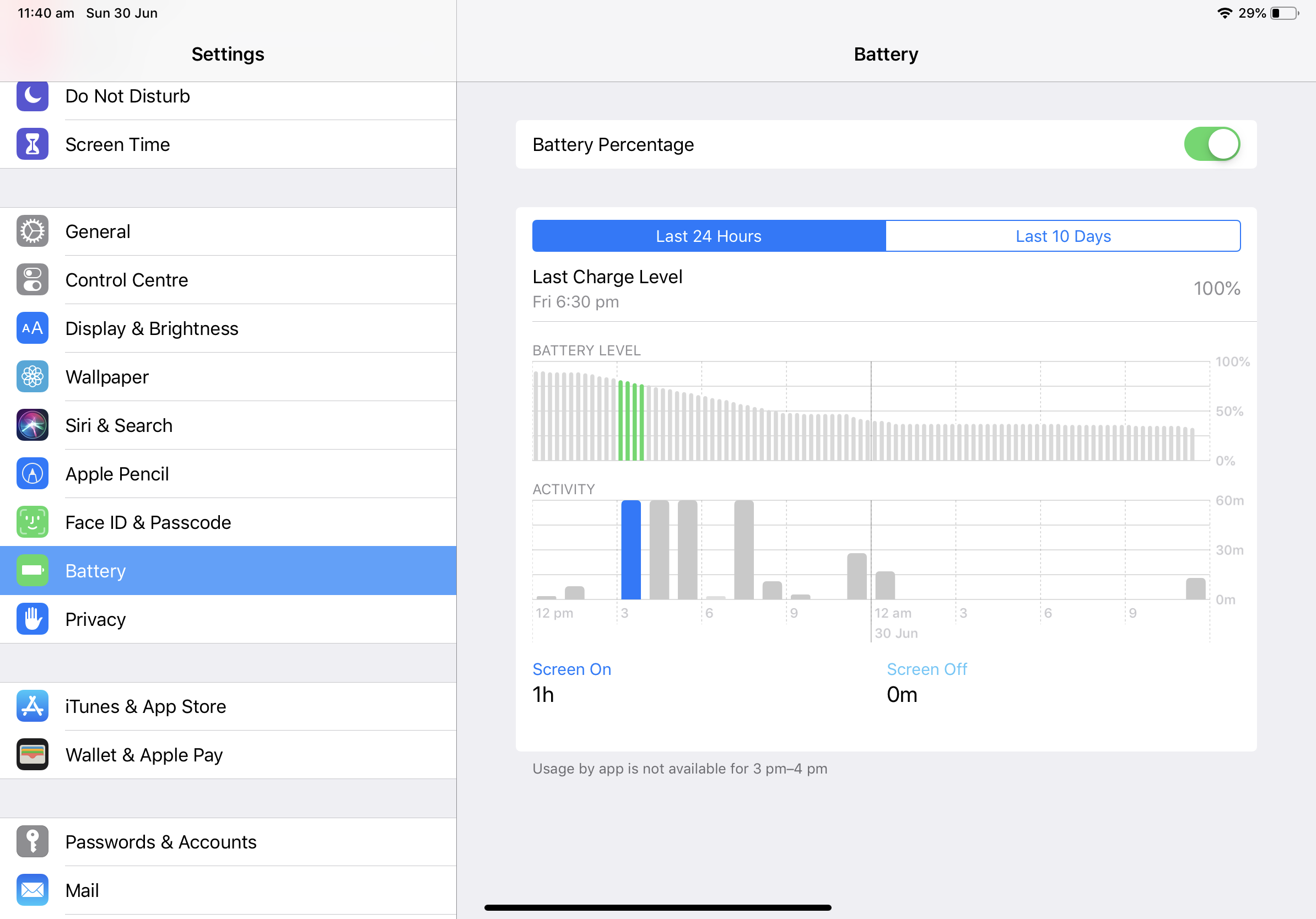
Task: Go to Apple Pencil settings
Action: pyautogui.click(x=228, y=474)
